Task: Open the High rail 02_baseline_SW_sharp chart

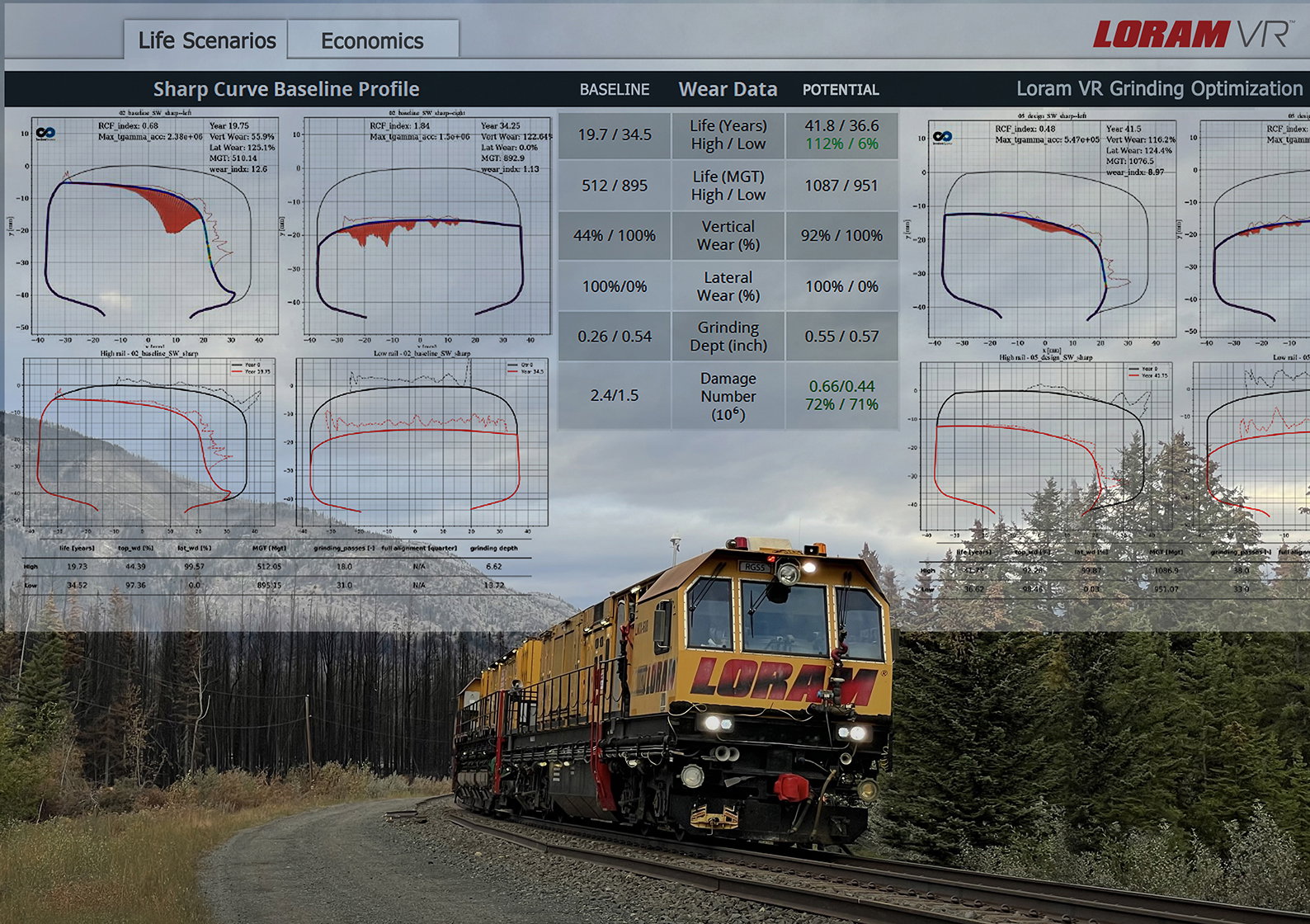Action: [x=148, y=443]
